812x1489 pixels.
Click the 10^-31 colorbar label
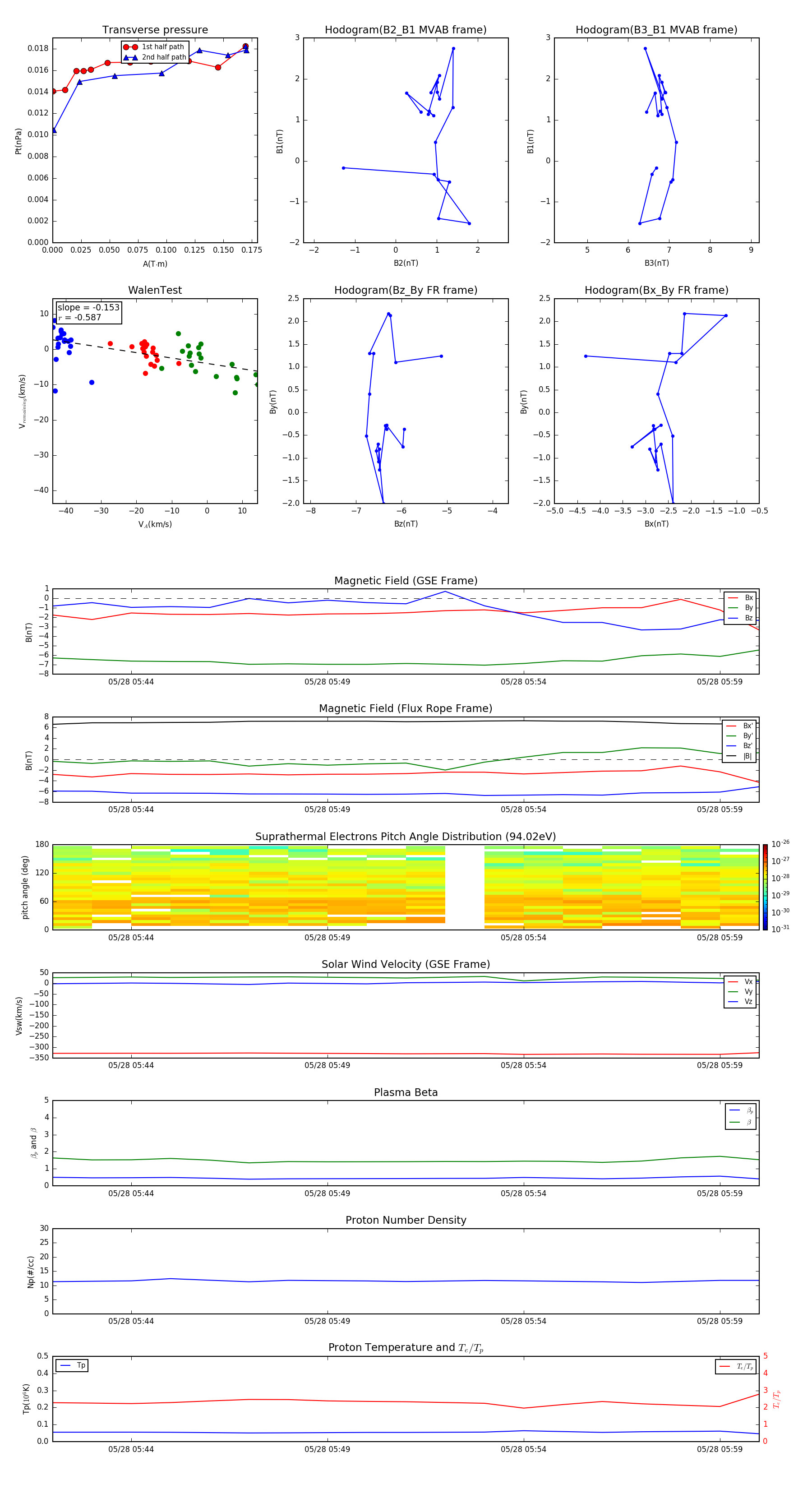(x=780, y=929)
